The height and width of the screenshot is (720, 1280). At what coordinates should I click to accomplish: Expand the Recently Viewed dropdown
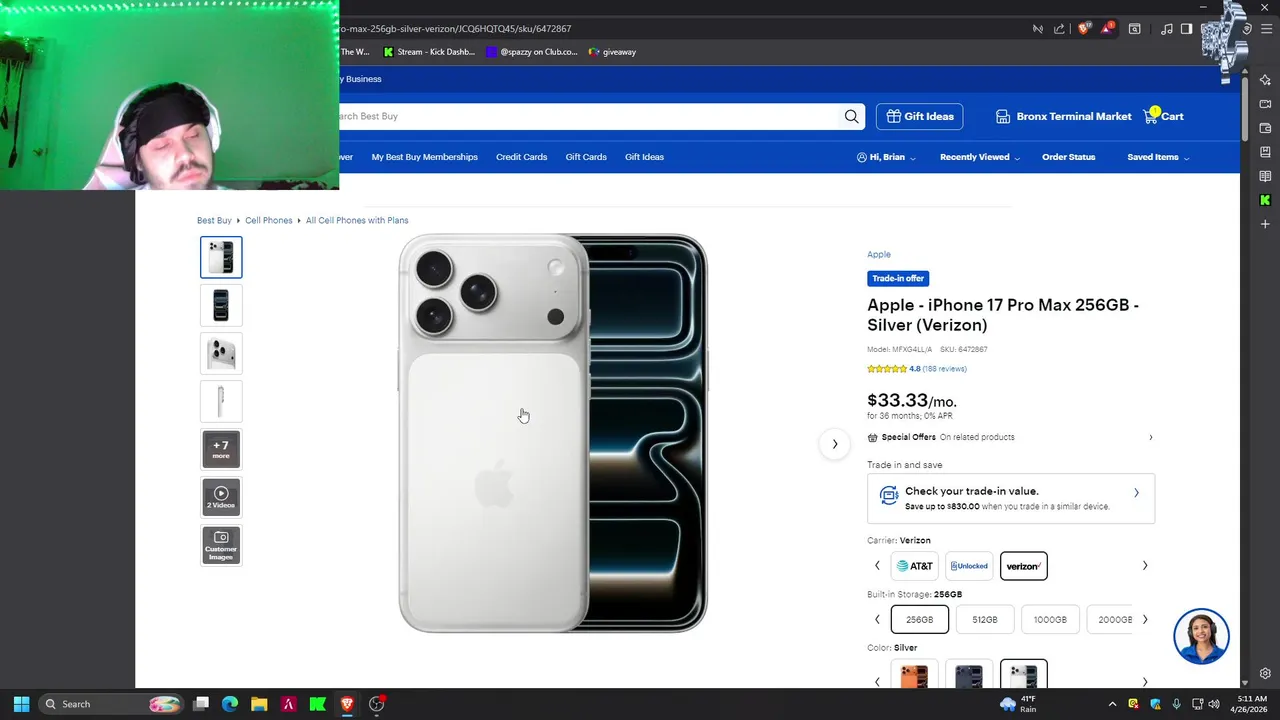coord(980,157)
